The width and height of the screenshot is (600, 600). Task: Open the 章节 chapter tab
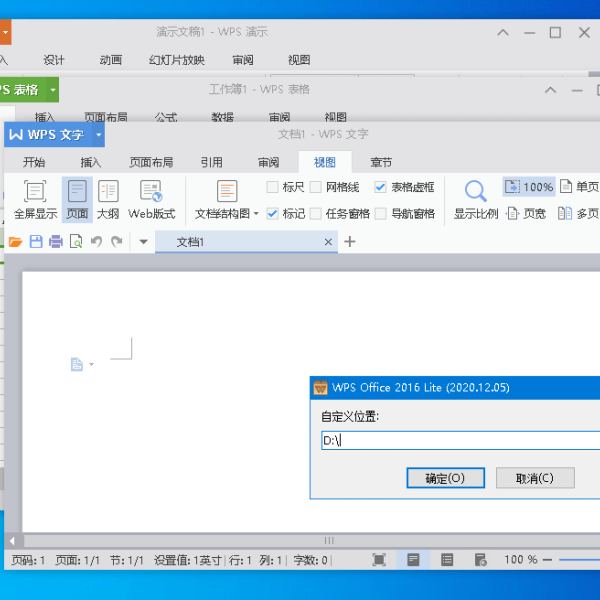381,162
